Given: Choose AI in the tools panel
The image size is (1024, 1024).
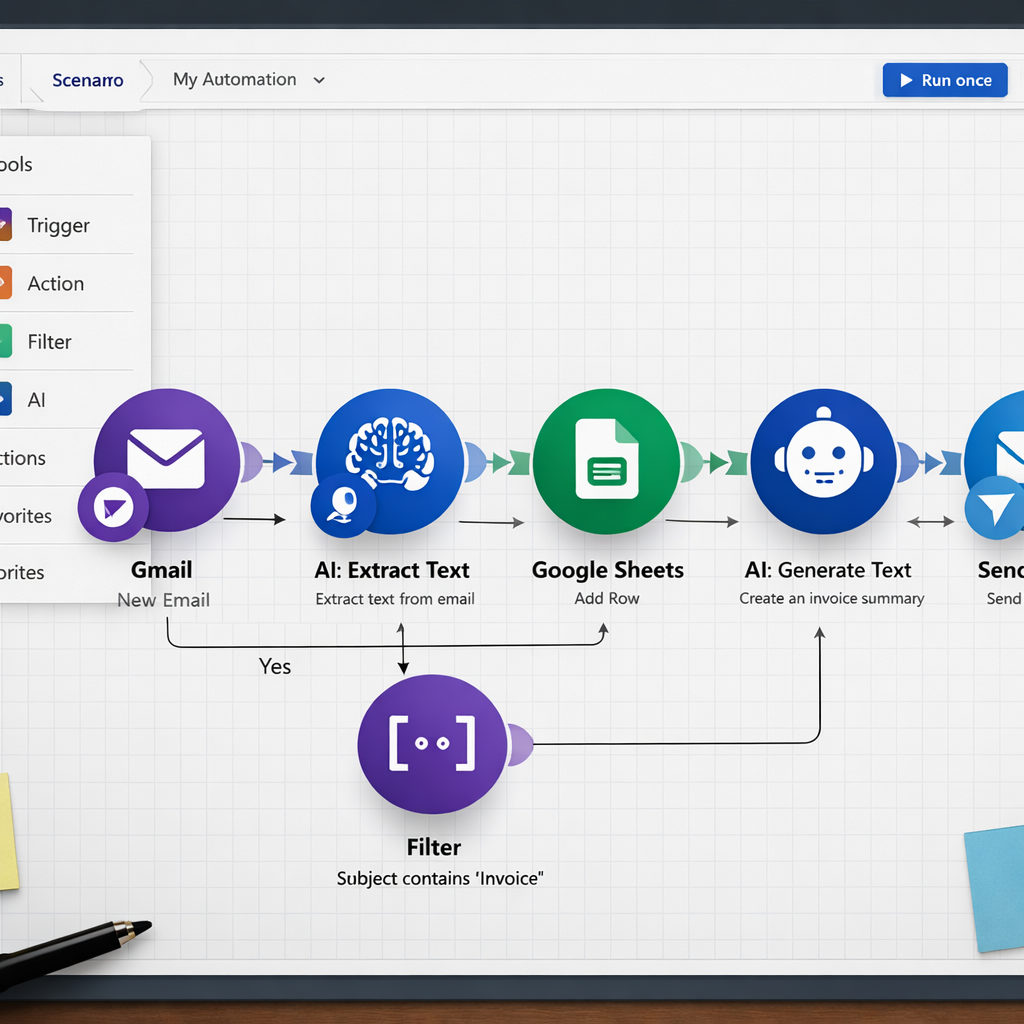Looking at the screenshot, I should point(37,400).
